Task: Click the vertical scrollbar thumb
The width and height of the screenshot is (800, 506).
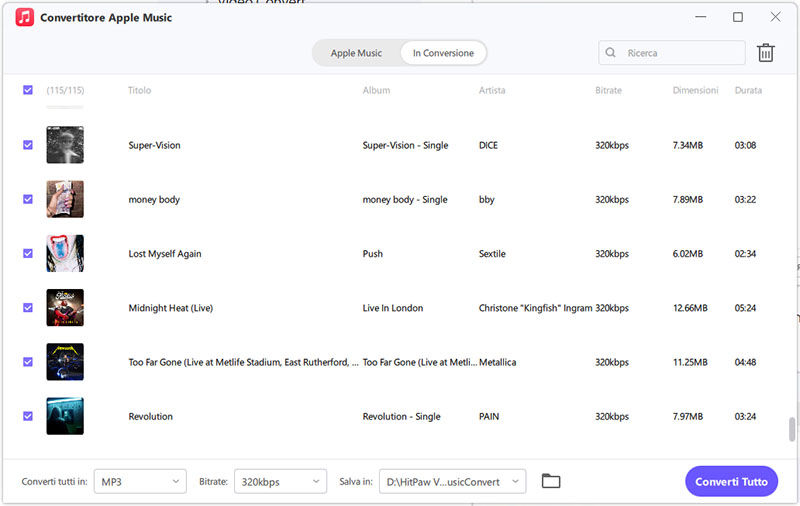Action: 792,429
